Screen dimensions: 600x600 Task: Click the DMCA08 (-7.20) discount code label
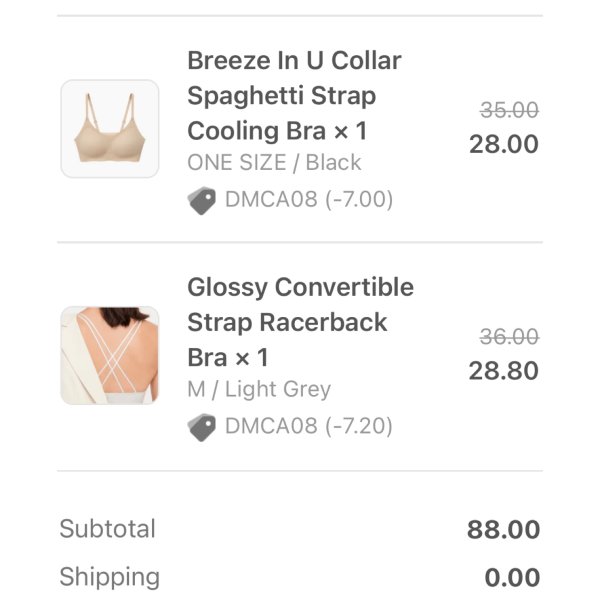[309, 427]
